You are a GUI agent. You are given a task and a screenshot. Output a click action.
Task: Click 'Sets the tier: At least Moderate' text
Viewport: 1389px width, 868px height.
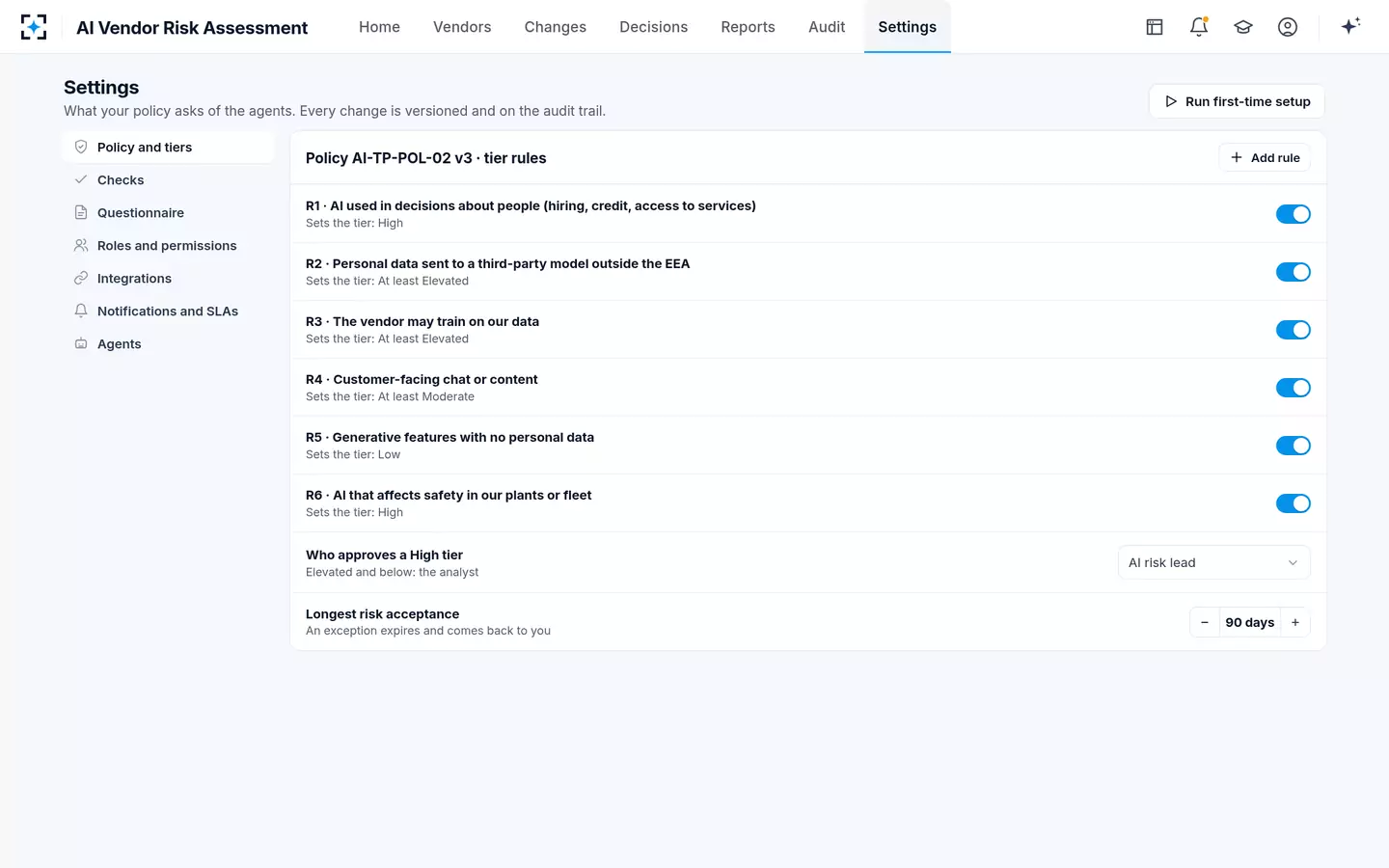[x=390, y=396]
